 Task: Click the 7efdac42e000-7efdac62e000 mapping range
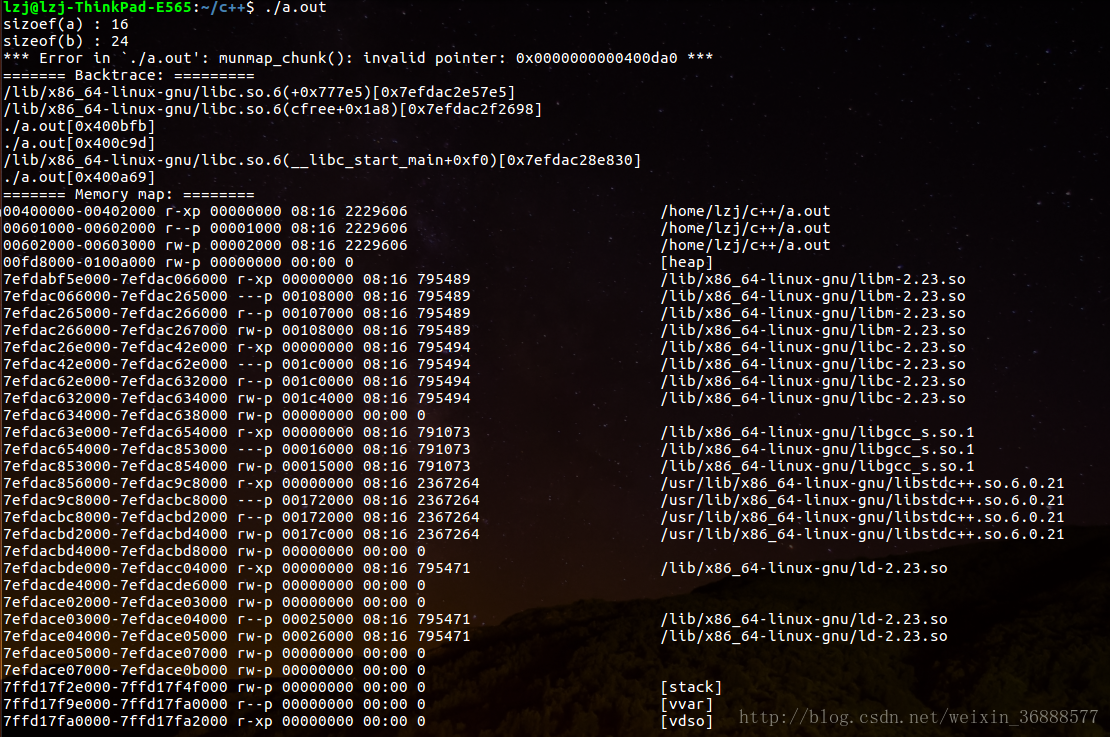pos(115,365)
